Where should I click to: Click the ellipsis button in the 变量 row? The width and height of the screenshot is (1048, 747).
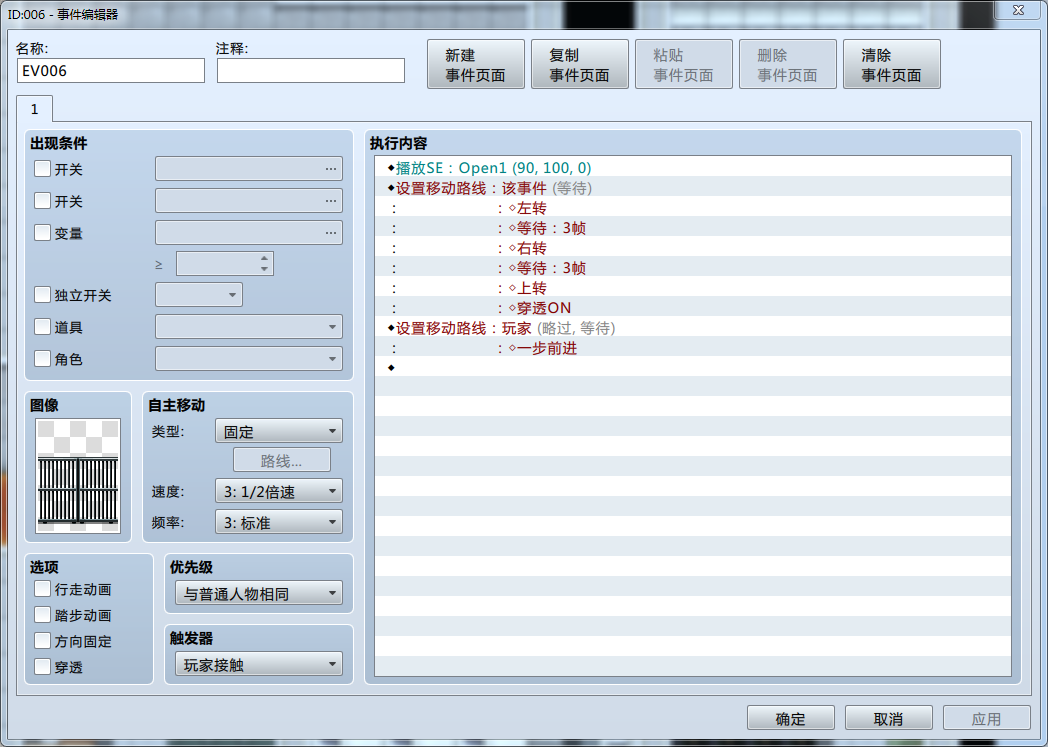point(331,233)
